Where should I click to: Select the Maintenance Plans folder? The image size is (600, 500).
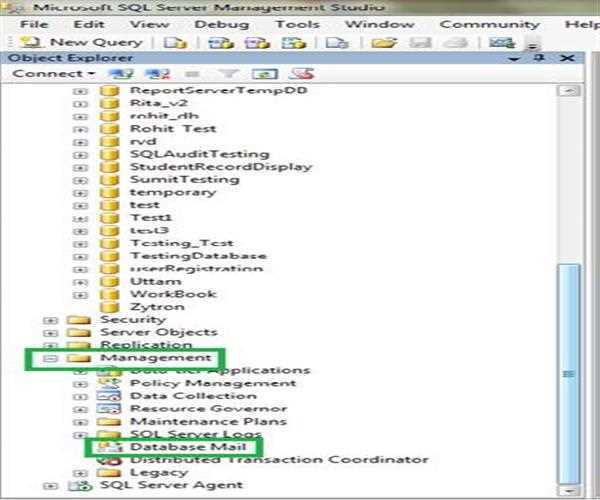coord(181,421)
